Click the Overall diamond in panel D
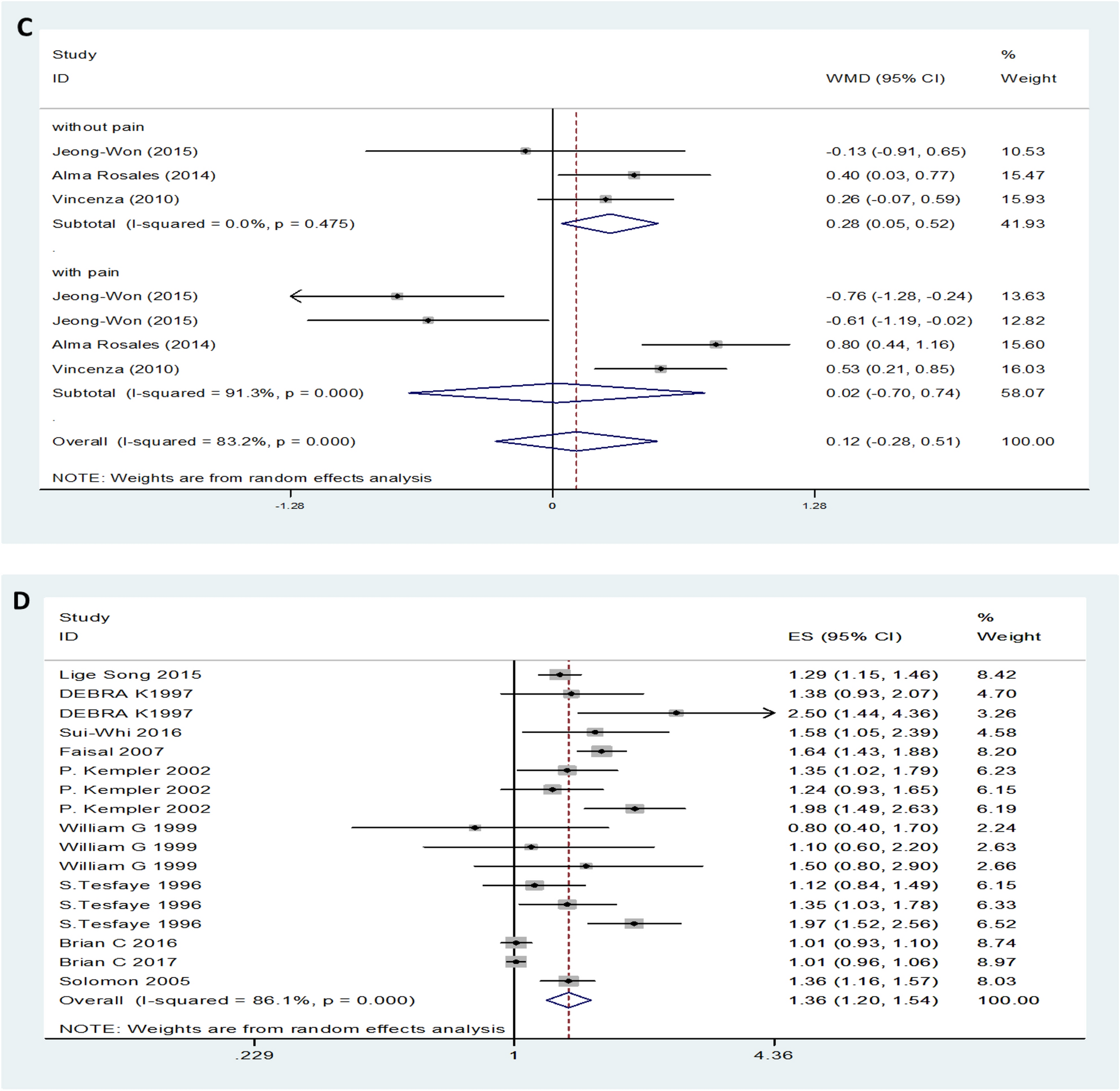Screen dimensions: 1120x1091 pyautogui.click(x=568, y=1001)
